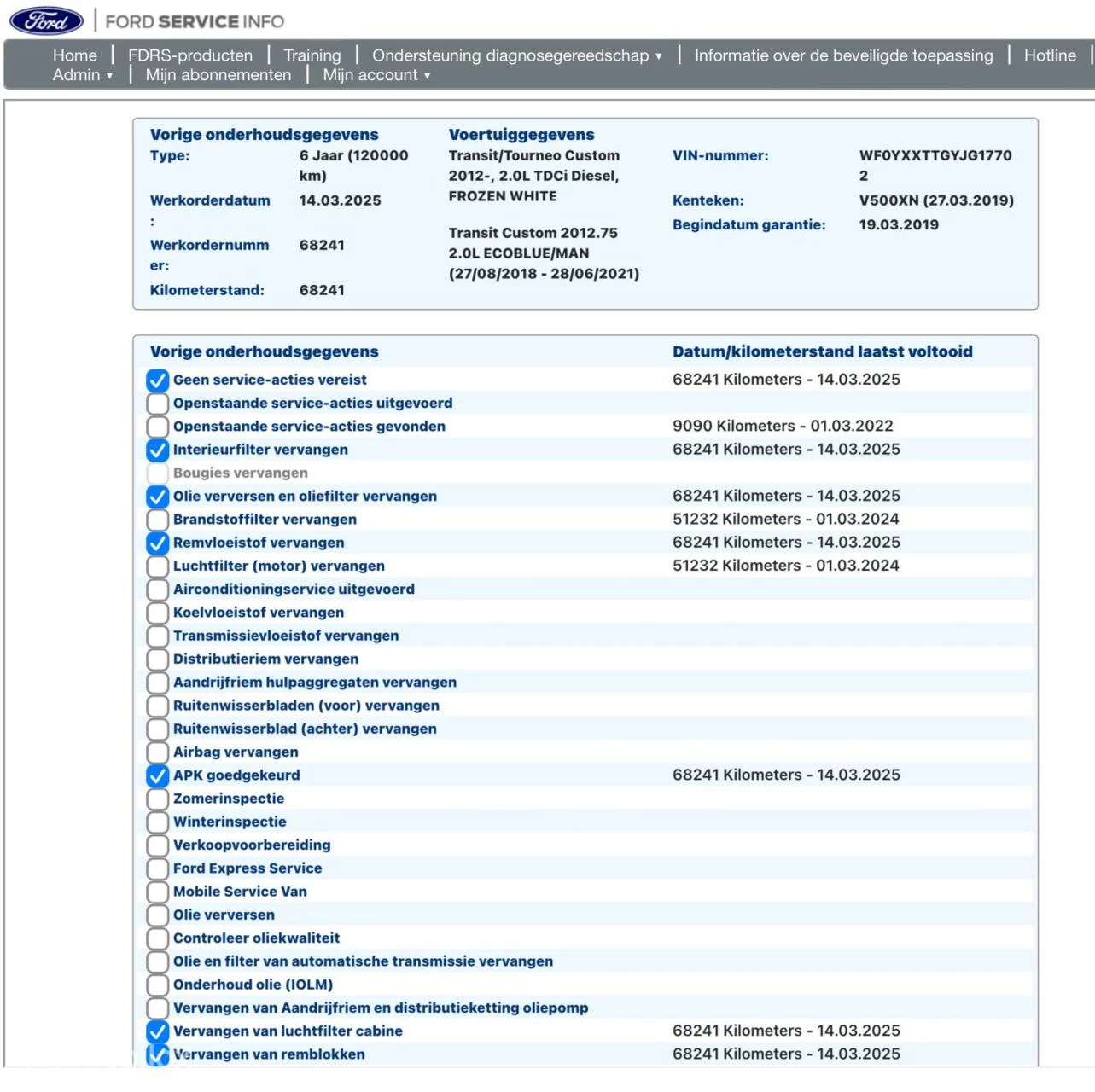Check Aandrijfriem en distributieketting oliepomp box
Image resolution: width=1095 pixels, height=1092 pixels.
click(x=157, y=1008)
